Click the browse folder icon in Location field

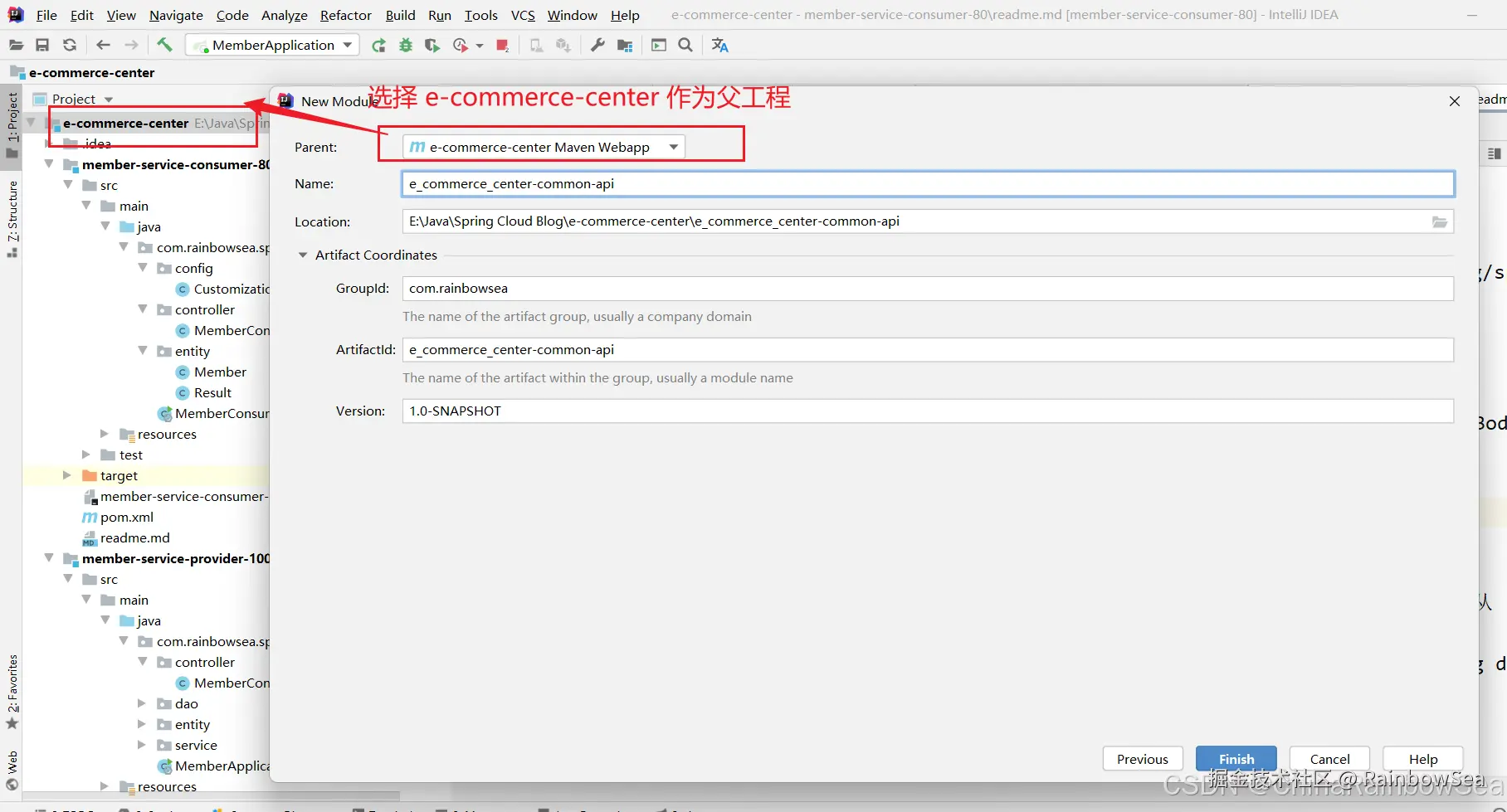[1440, 221]
